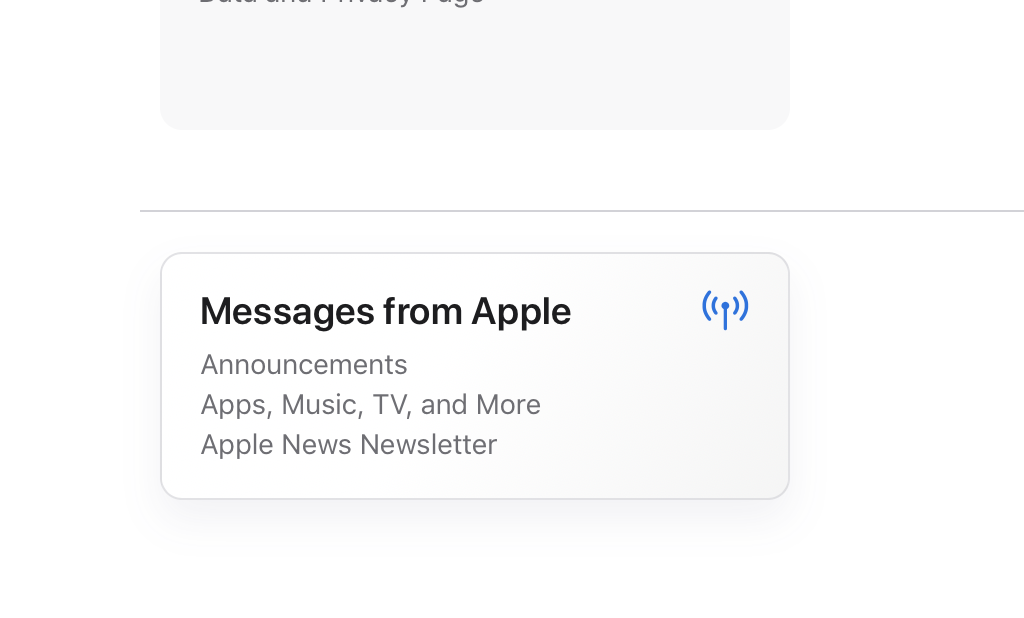
Task: Click the Announcements line in the card
Action: (x=304, y=365)
